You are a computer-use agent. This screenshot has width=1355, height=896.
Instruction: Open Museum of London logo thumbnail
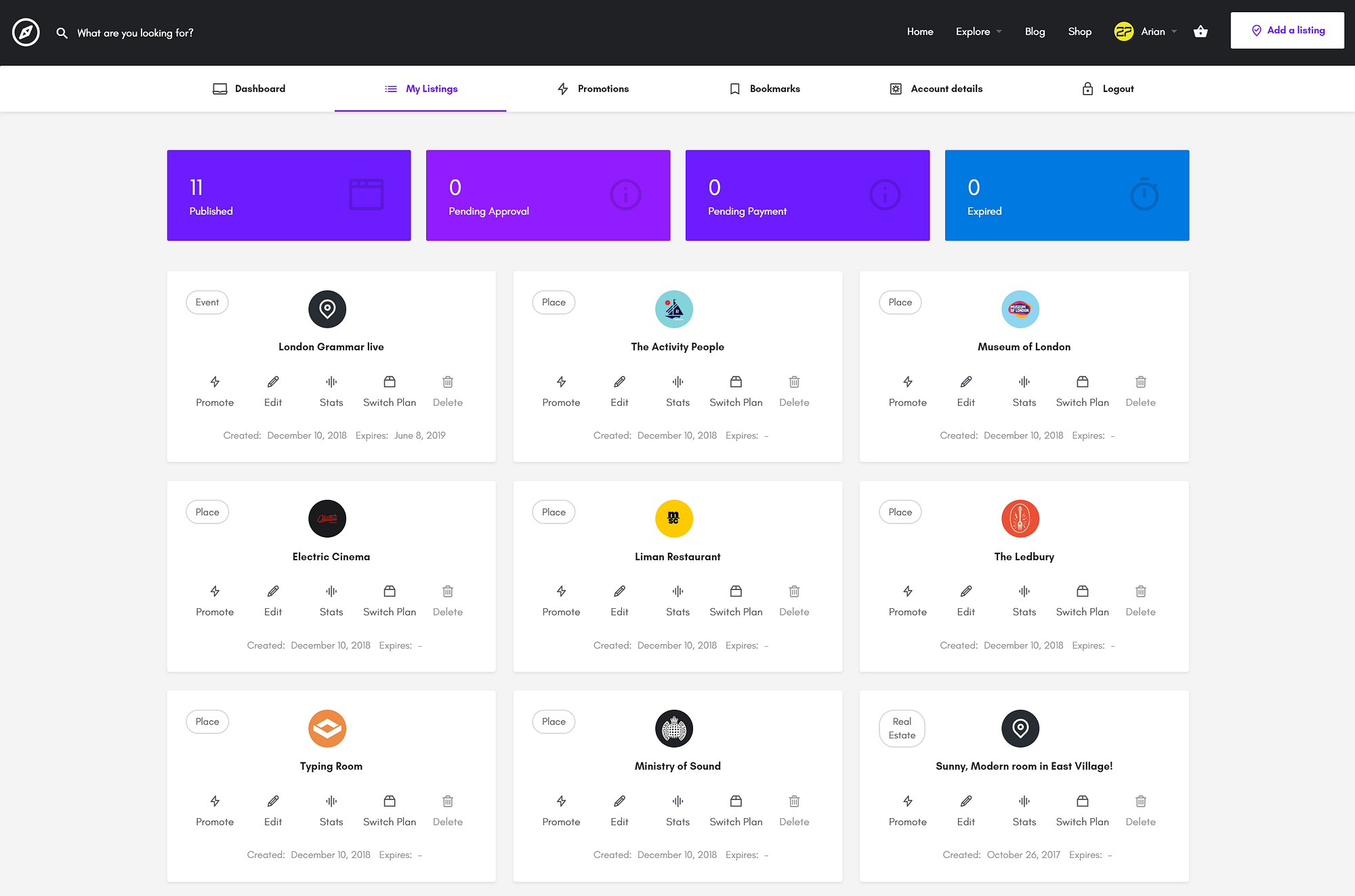tap(1020, 309)
